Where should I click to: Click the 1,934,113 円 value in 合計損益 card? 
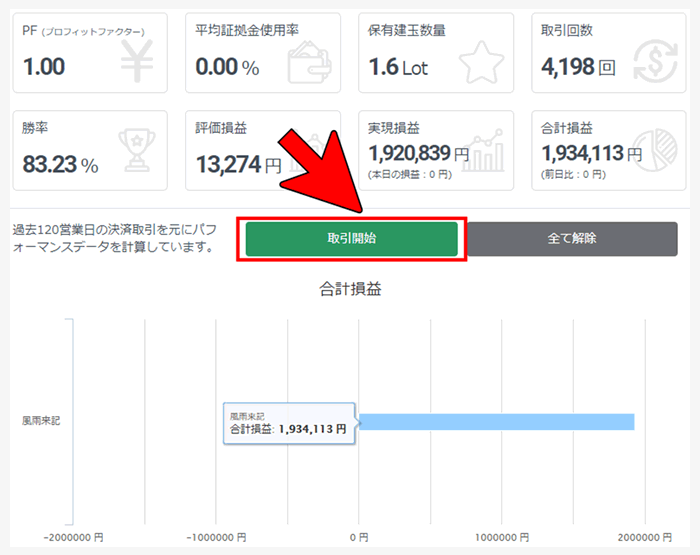tap(592, 154)
